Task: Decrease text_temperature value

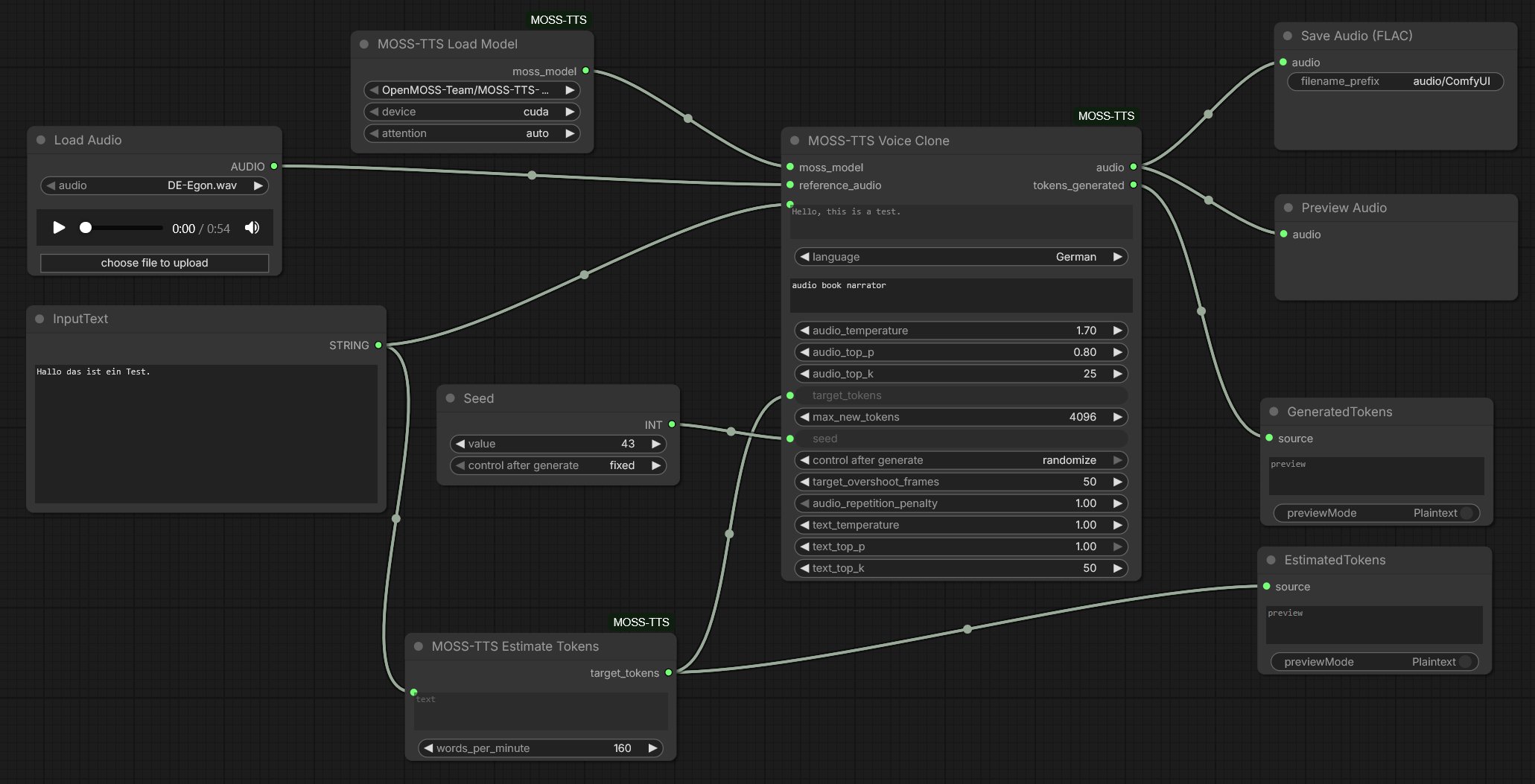Action: [804, 525]
